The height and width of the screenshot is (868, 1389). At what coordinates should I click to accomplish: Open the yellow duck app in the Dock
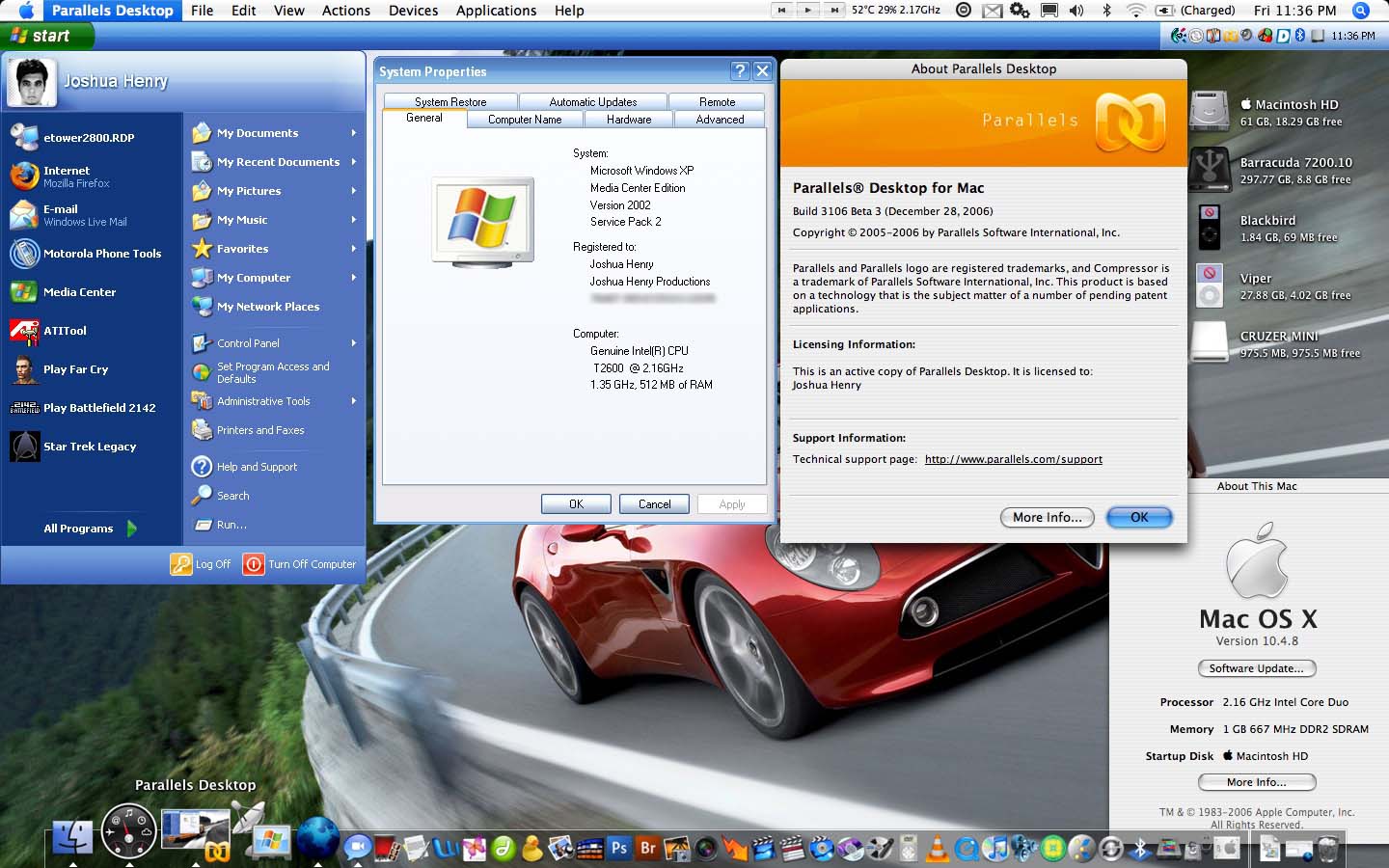coord(531,849)
